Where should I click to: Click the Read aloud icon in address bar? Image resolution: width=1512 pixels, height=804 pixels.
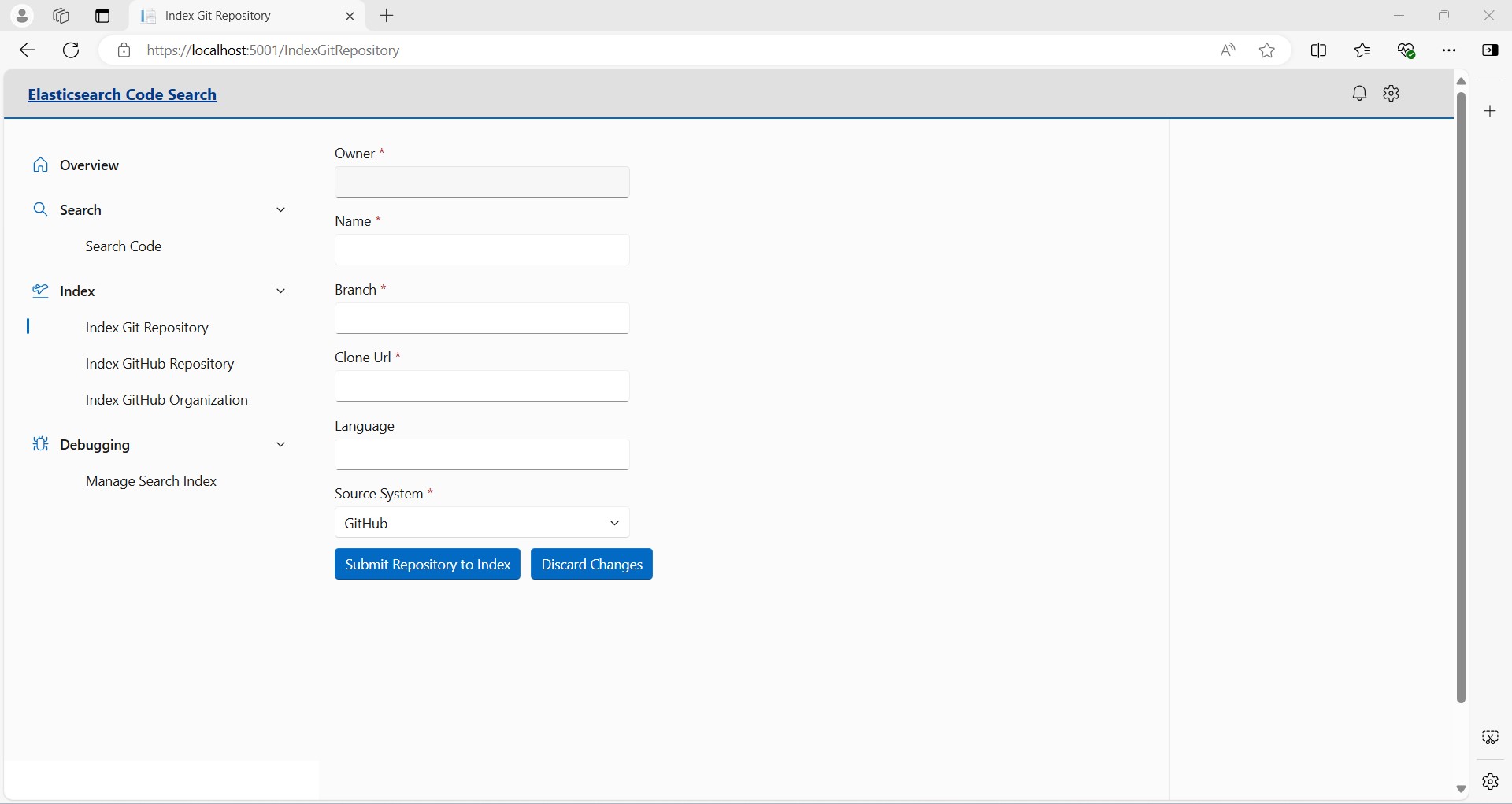(x=1228, y=50)
